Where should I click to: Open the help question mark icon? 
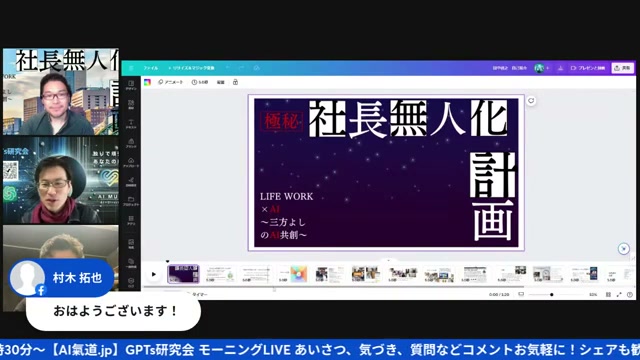pos(630,294)
